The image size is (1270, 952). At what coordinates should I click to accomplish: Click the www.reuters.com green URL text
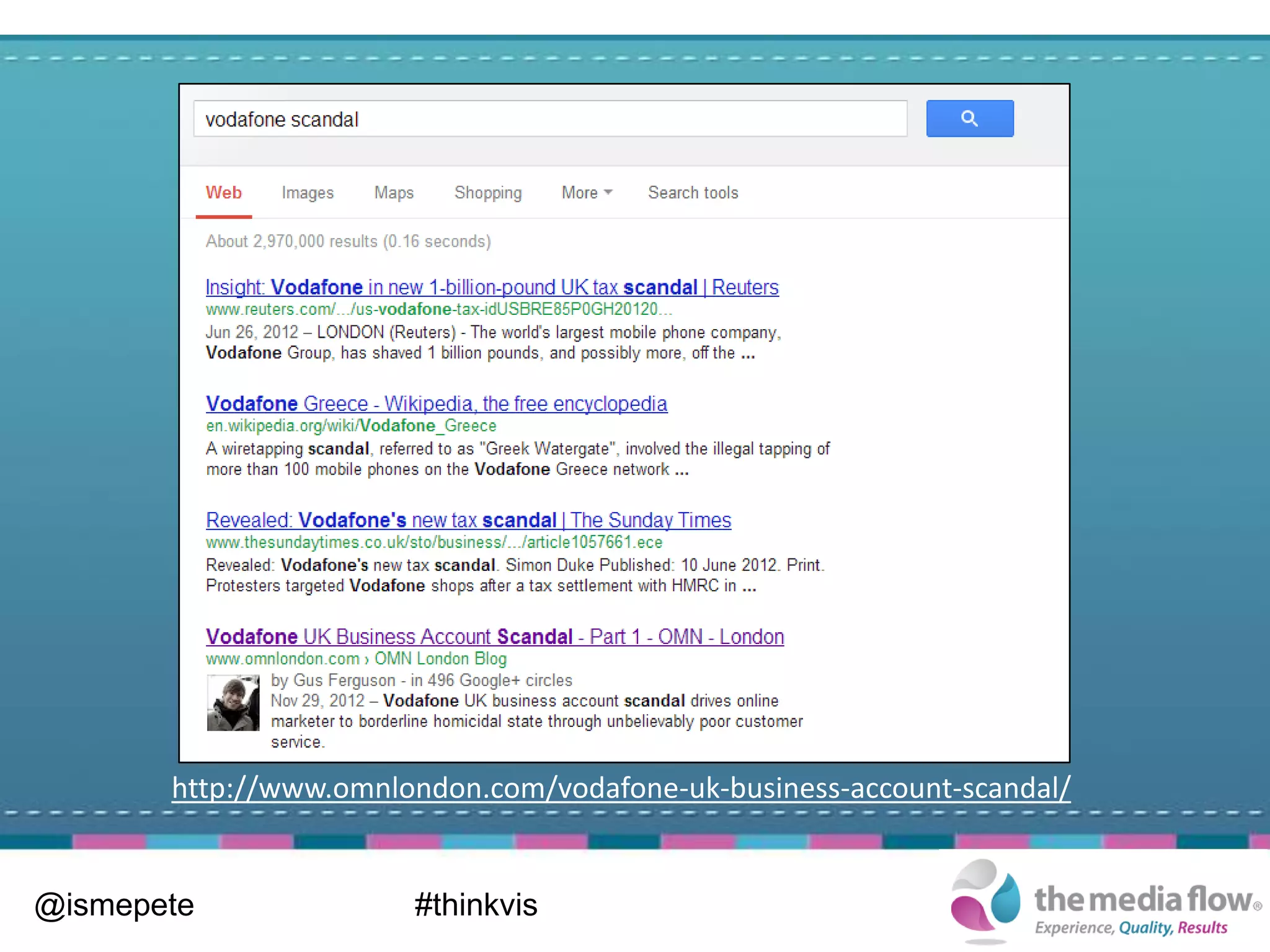(439, 309)
